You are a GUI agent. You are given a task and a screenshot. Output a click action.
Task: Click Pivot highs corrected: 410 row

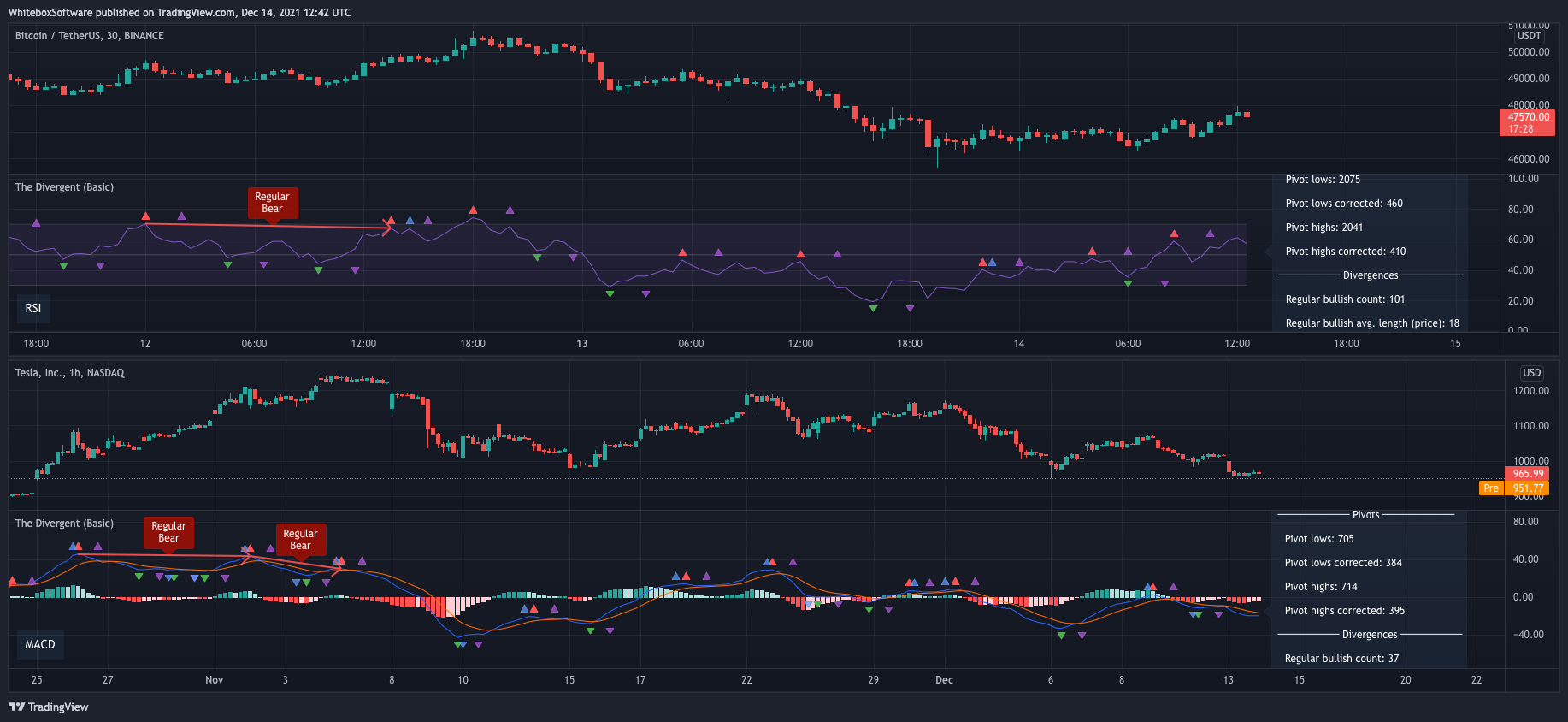click(x=1346, y=252)
